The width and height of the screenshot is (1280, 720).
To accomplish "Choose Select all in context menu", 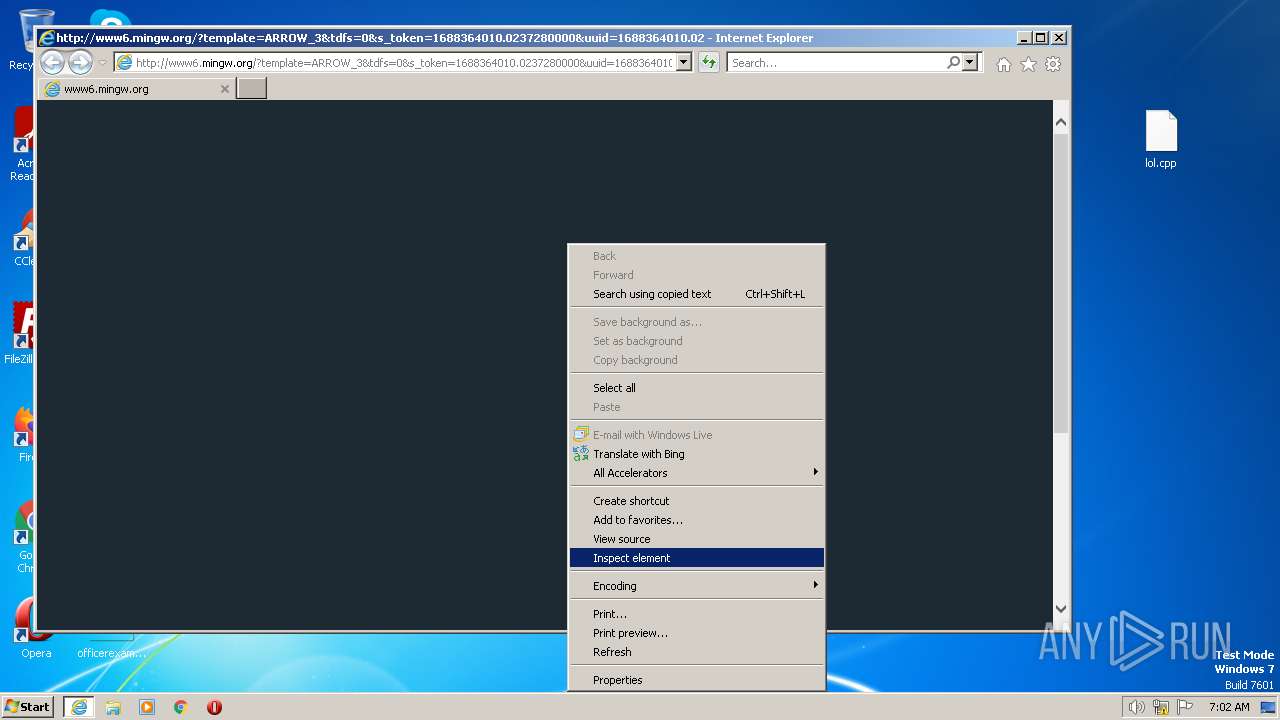I will pos(697,388).
